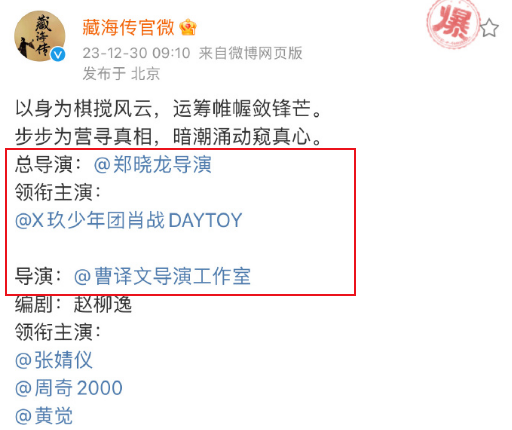Image resolution: width=512 pixels, height=430 pixels.
Task: Open mention @周奇2000
Action: 69,388
